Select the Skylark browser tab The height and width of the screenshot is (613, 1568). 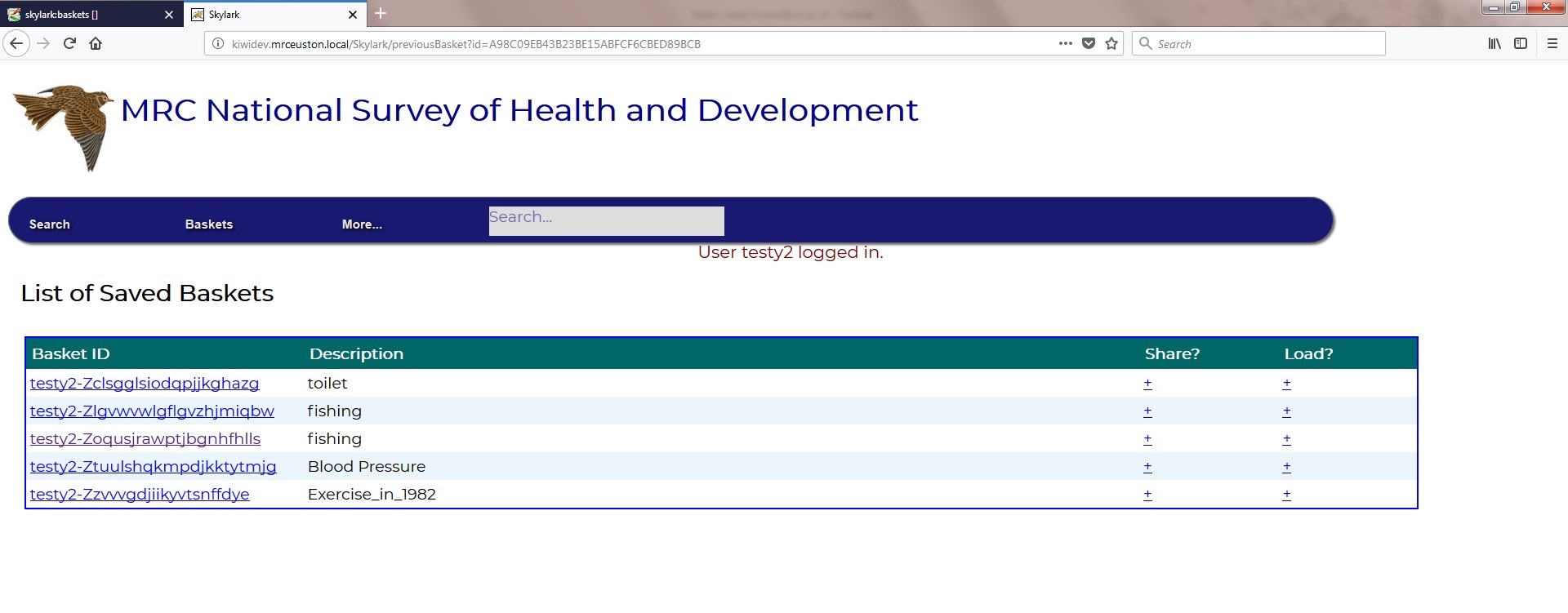(276, 15)
